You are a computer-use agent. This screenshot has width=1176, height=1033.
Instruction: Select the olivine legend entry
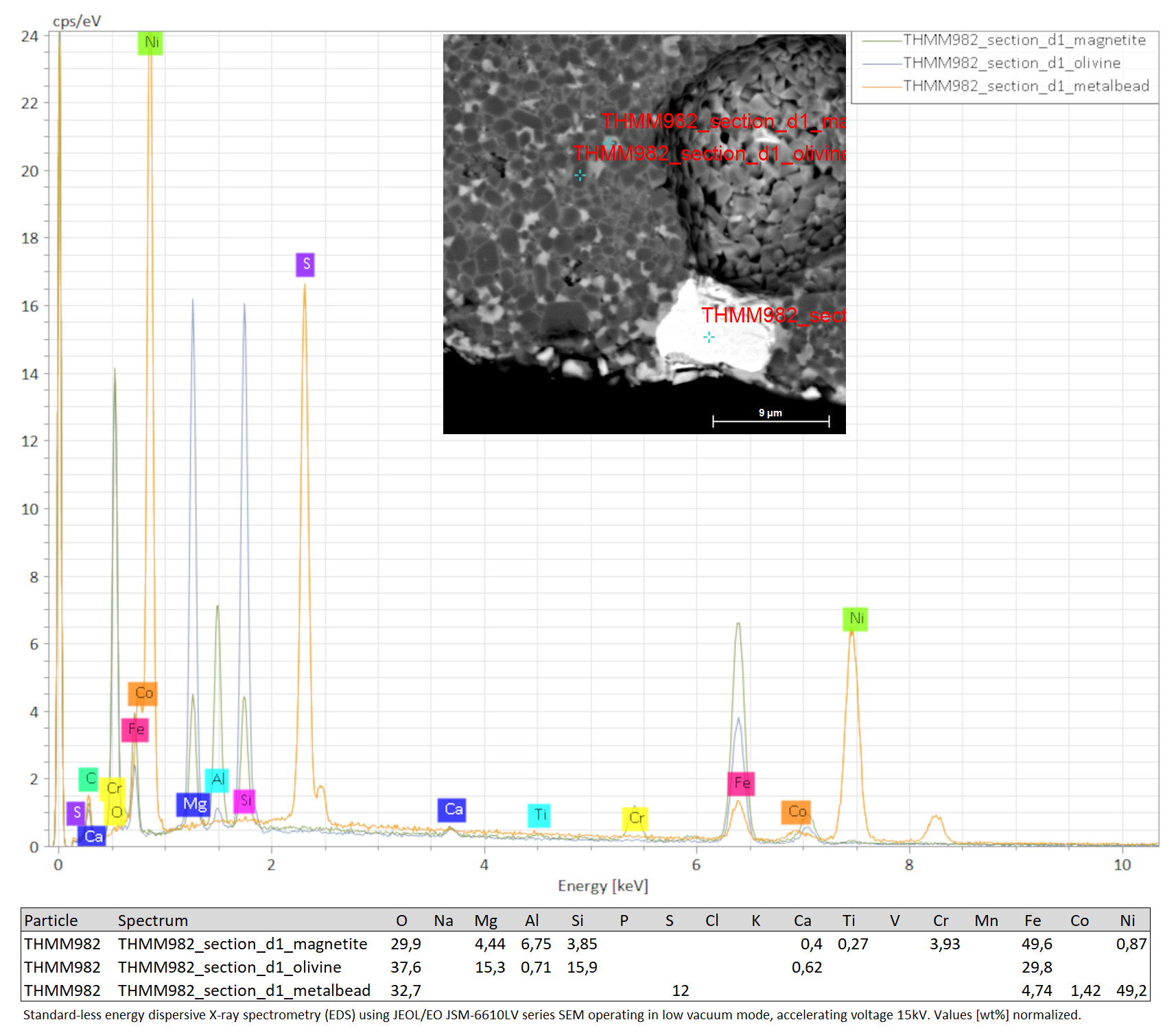[991, 63]
